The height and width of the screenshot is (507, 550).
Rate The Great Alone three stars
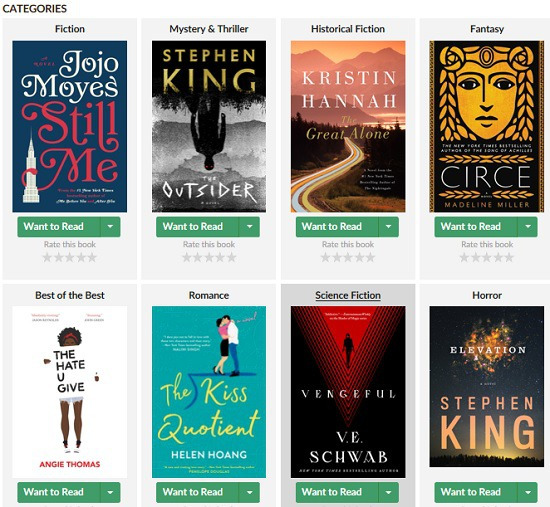pos(348,258)
